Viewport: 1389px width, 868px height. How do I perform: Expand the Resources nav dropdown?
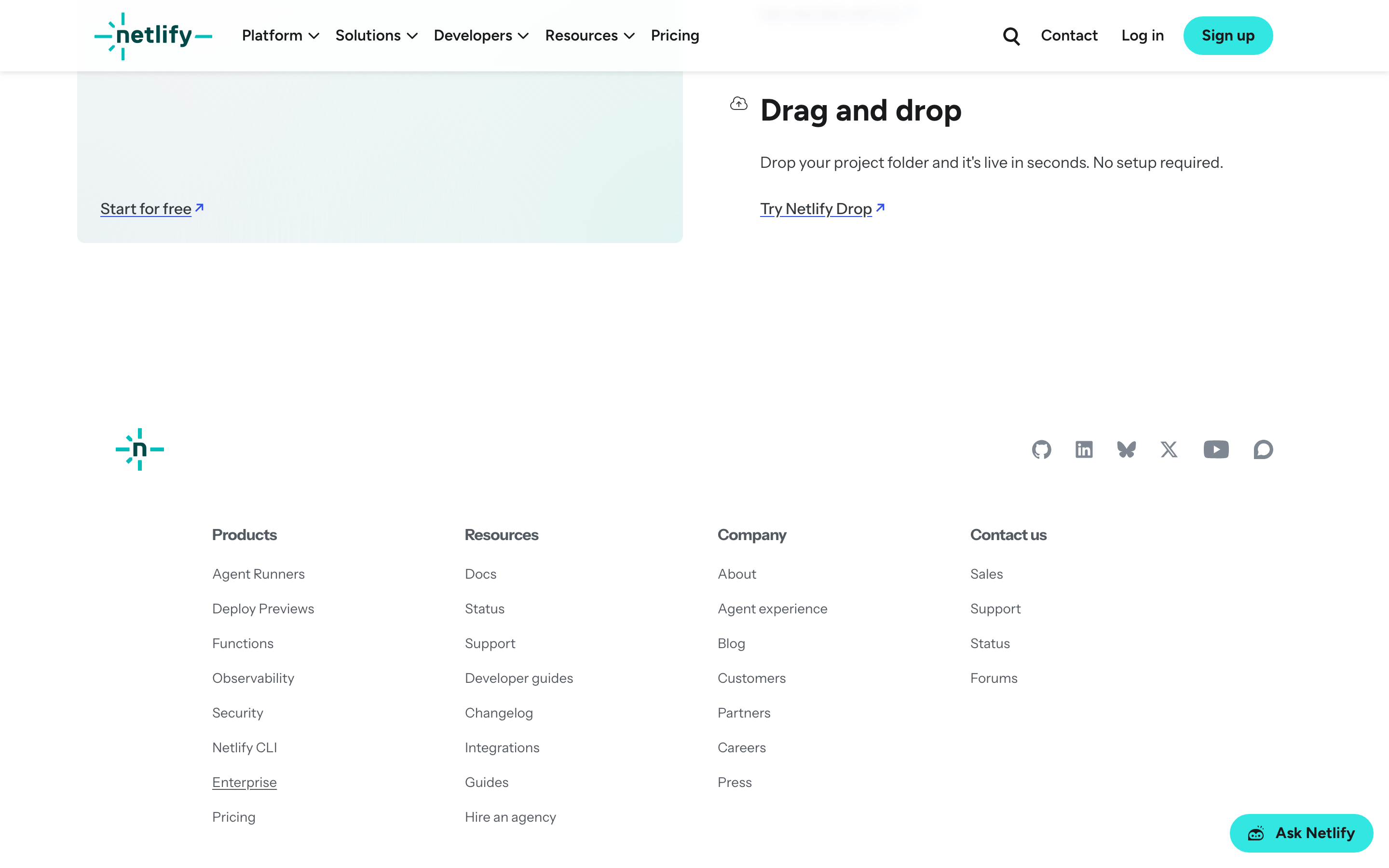[x=589, y=36]
